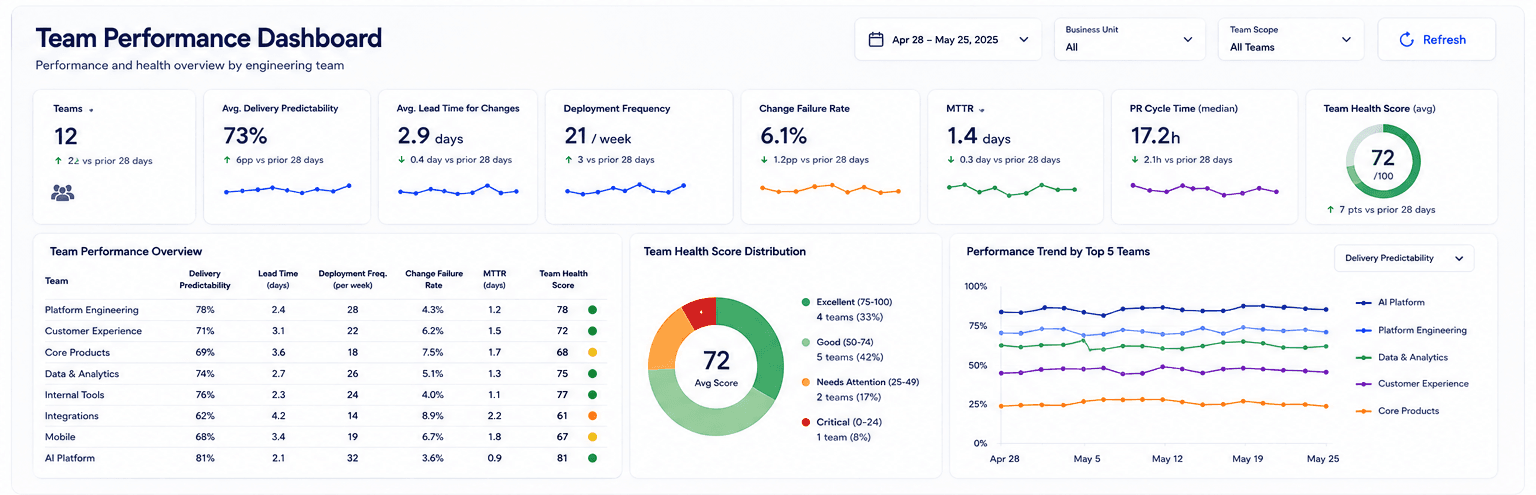Viewport: 1536px width, 495px height.
Task: Click the green MTTR sparkline
Action: 1011,189
